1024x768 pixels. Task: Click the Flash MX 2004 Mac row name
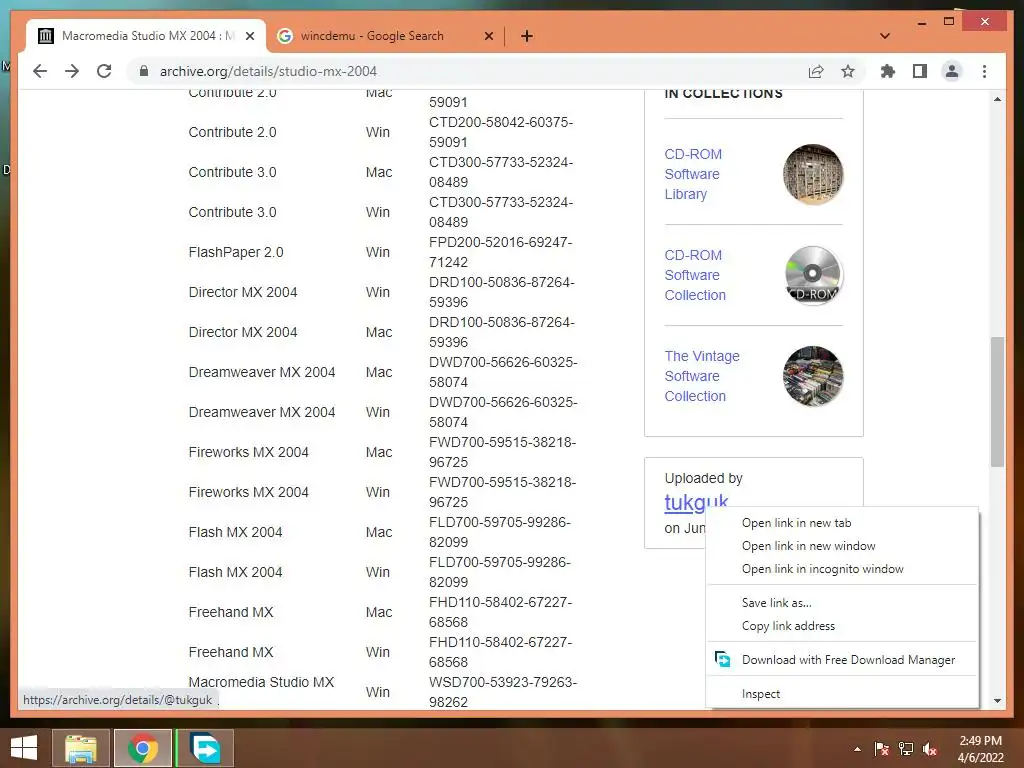(x=235, y=532)
